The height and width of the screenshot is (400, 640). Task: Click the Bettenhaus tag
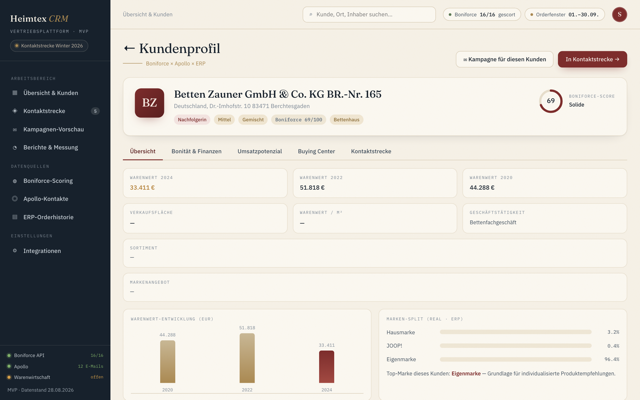[347, 120]
